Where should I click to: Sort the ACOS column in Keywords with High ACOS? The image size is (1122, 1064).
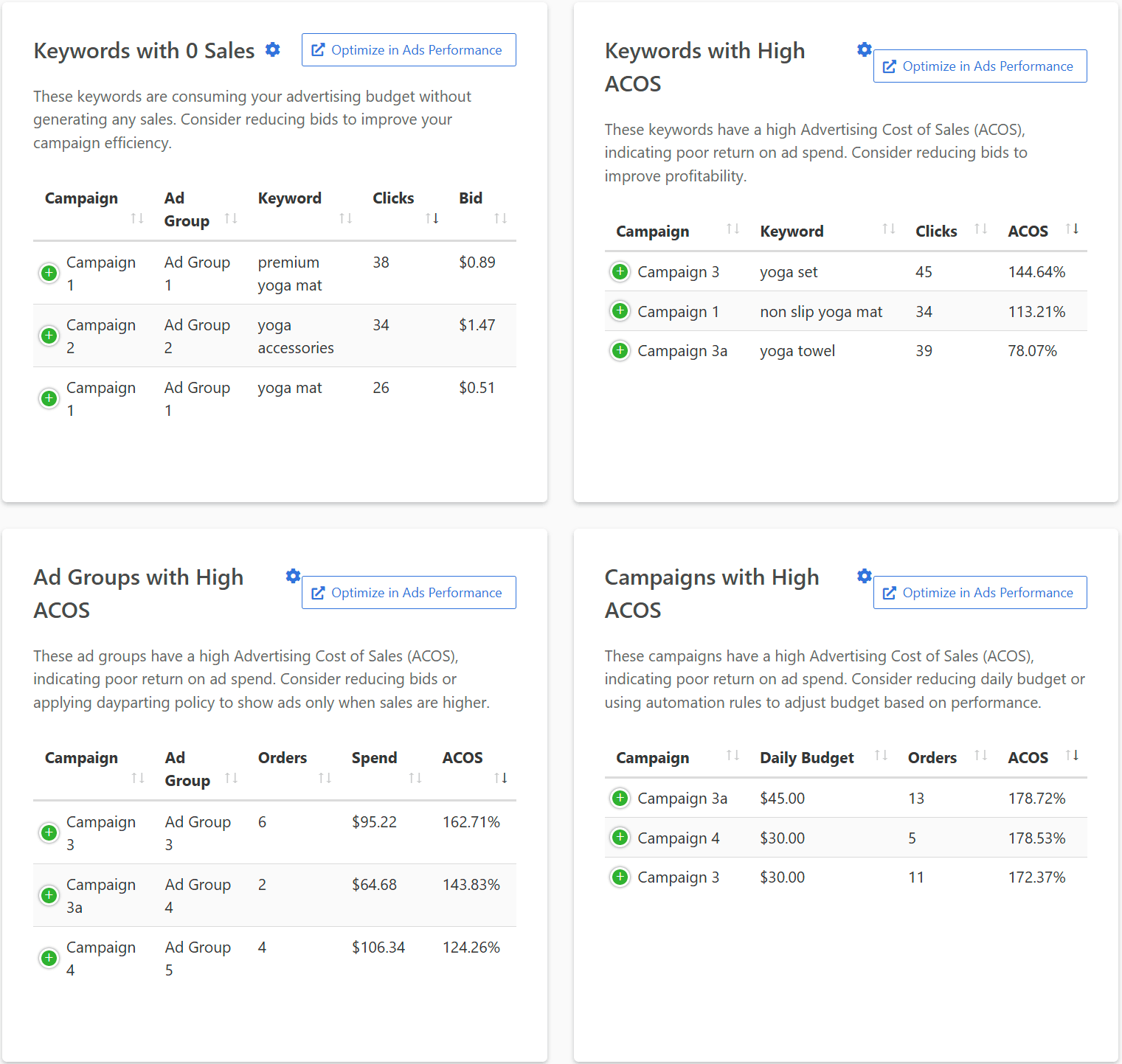point(1073,229)
